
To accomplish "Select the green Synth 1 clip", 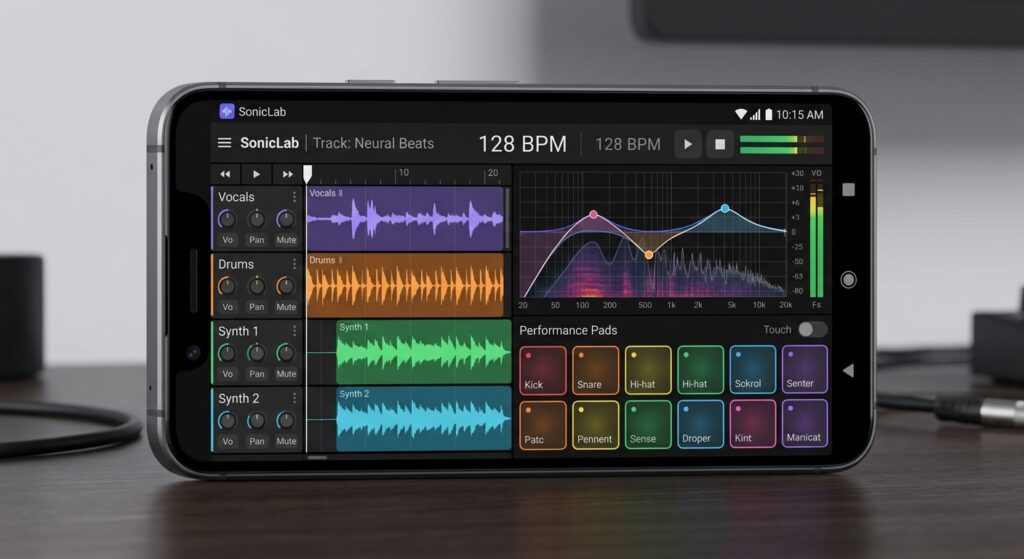I will 423,352.
